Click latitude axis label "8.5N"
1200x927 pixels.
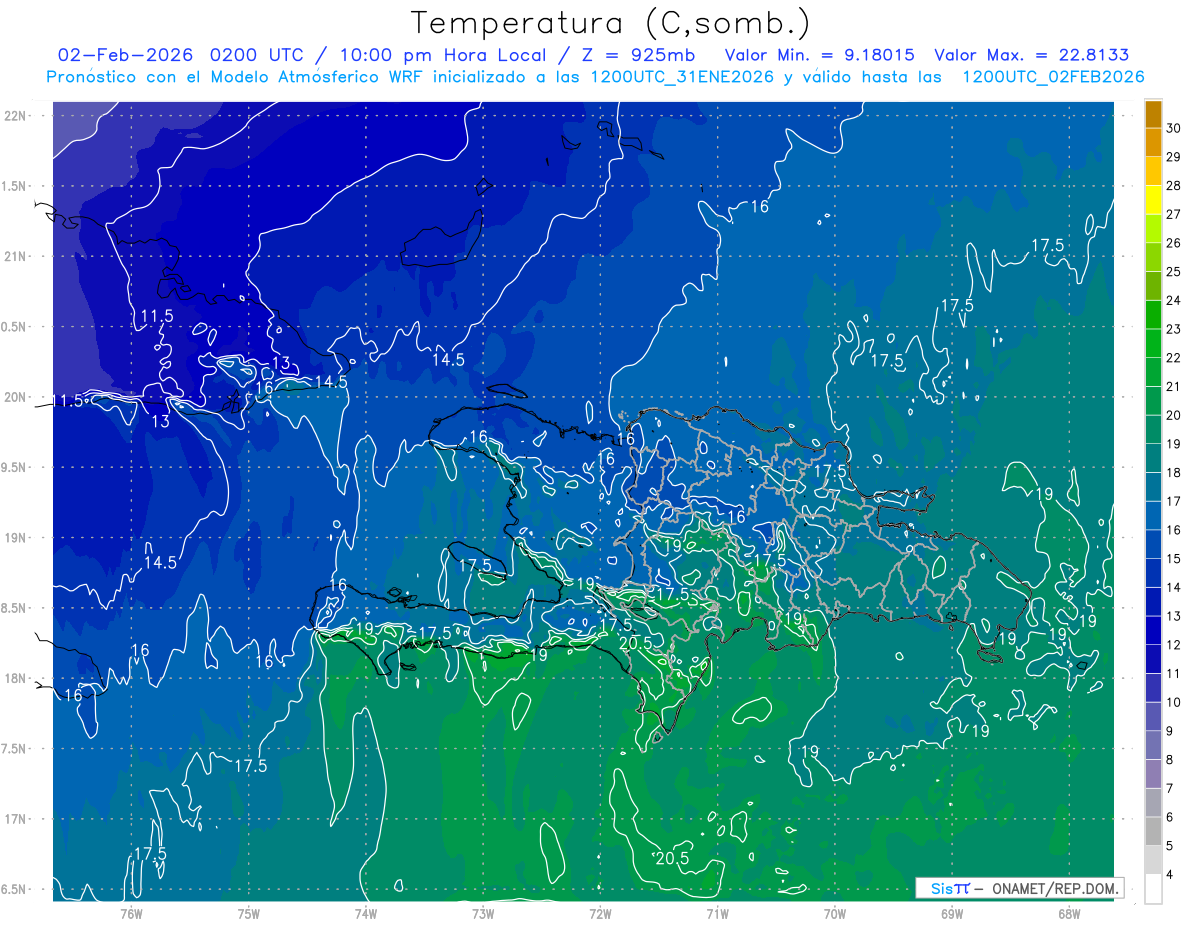13,608
